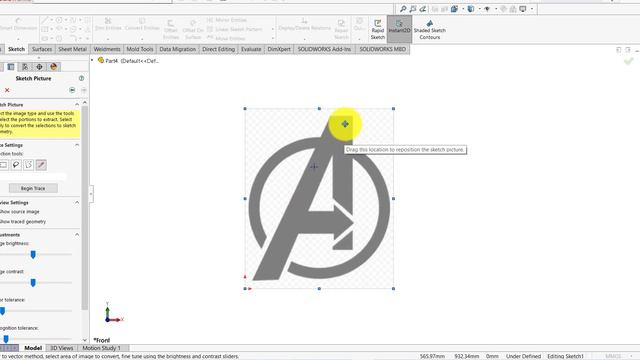Click the Display Style icon

coord(471,9)
